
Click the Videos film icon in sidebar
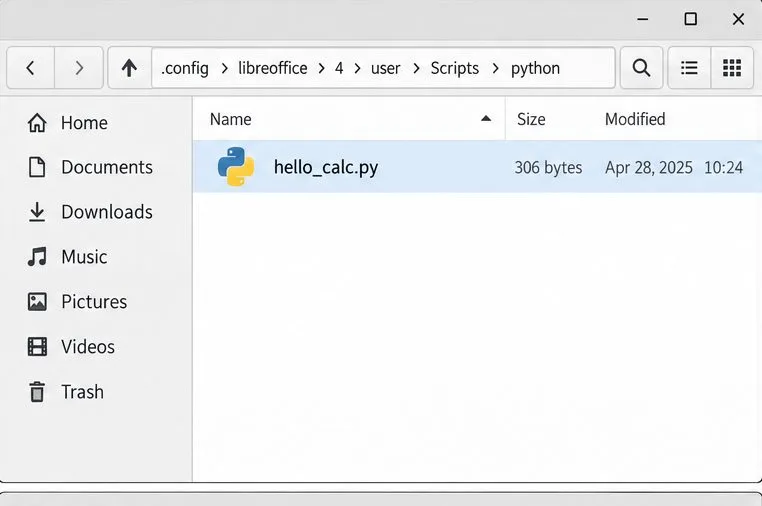click(x=37, y=347)
